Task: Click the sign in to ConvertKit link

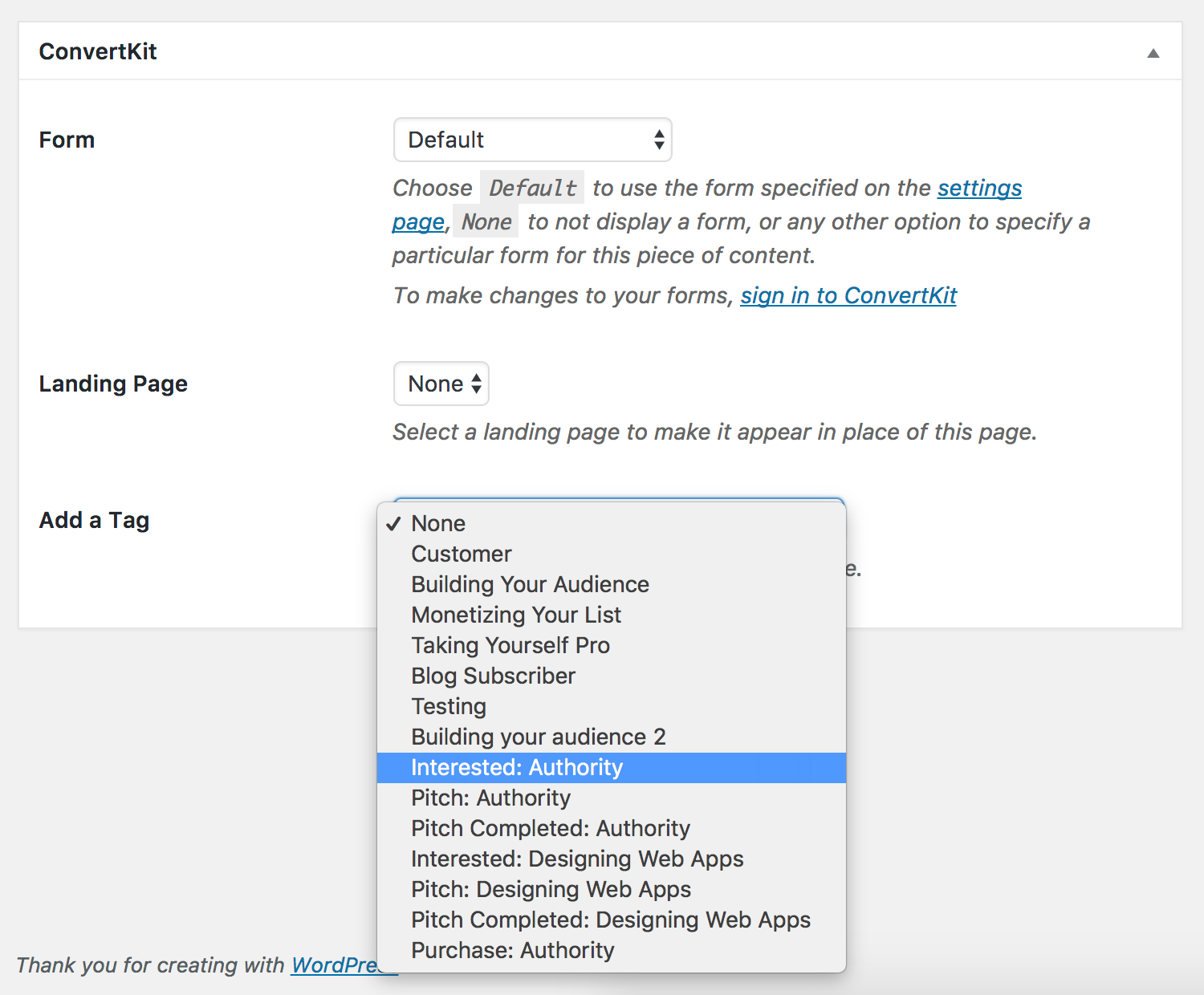Action: coord(848,295)
